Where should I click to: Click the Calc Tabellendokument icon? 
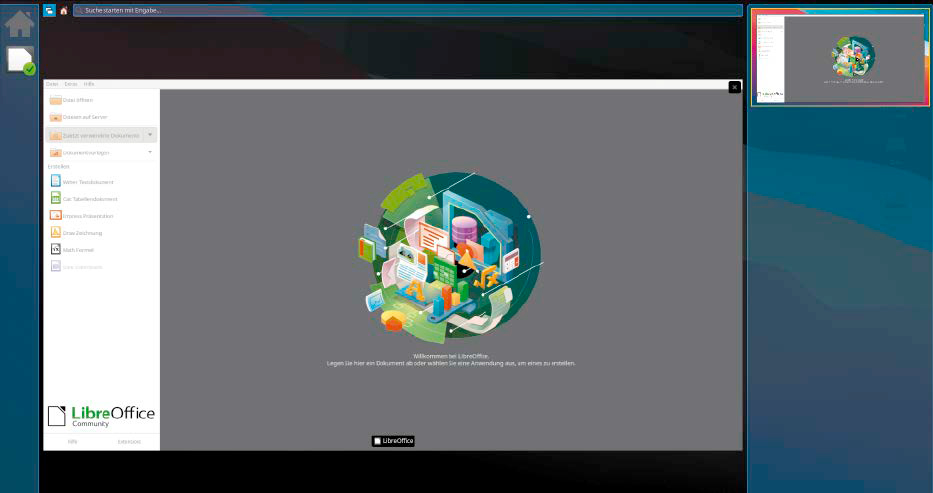tap(55, 198)
